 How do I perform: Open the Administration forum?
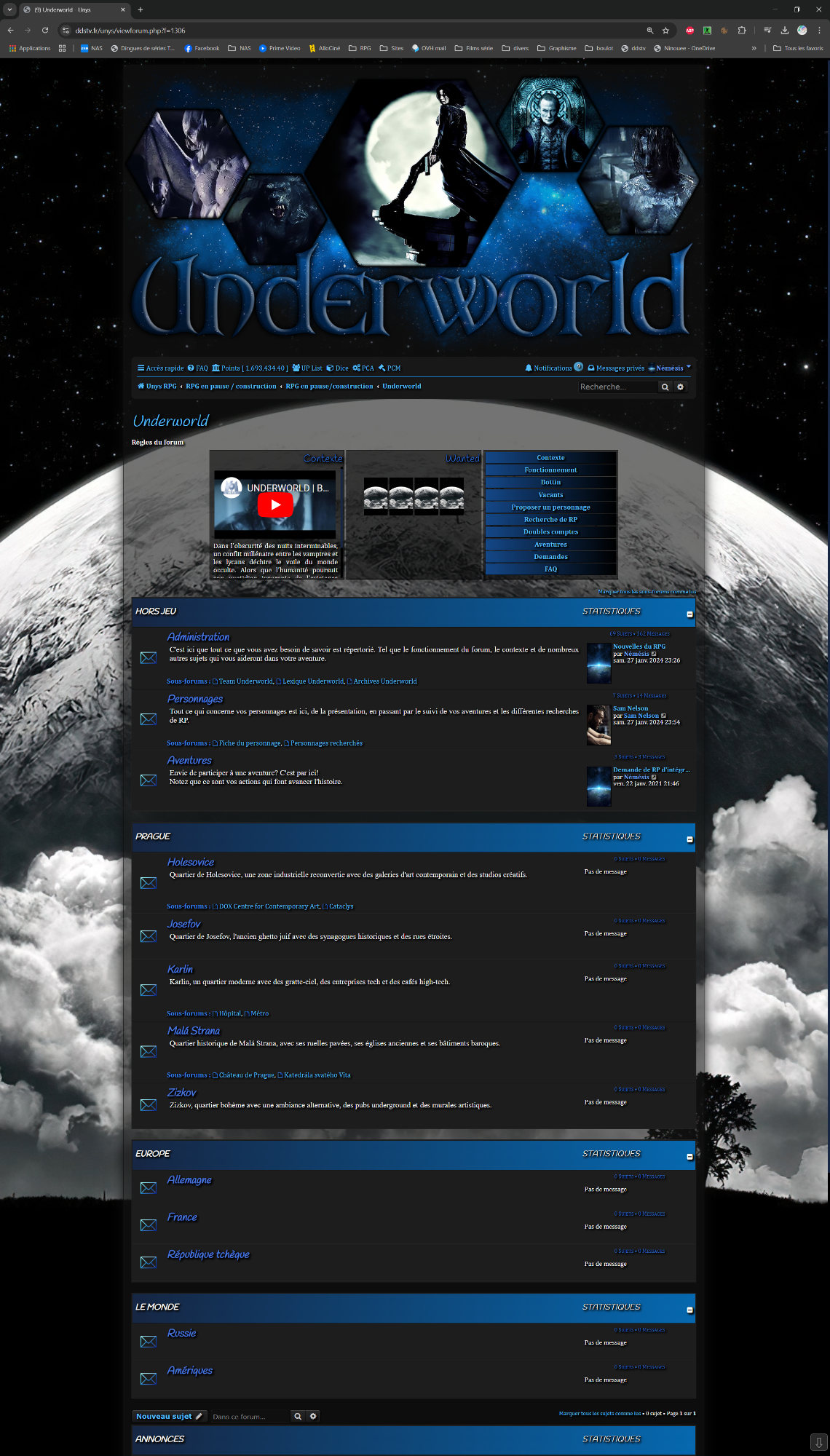tap(198, 637)
